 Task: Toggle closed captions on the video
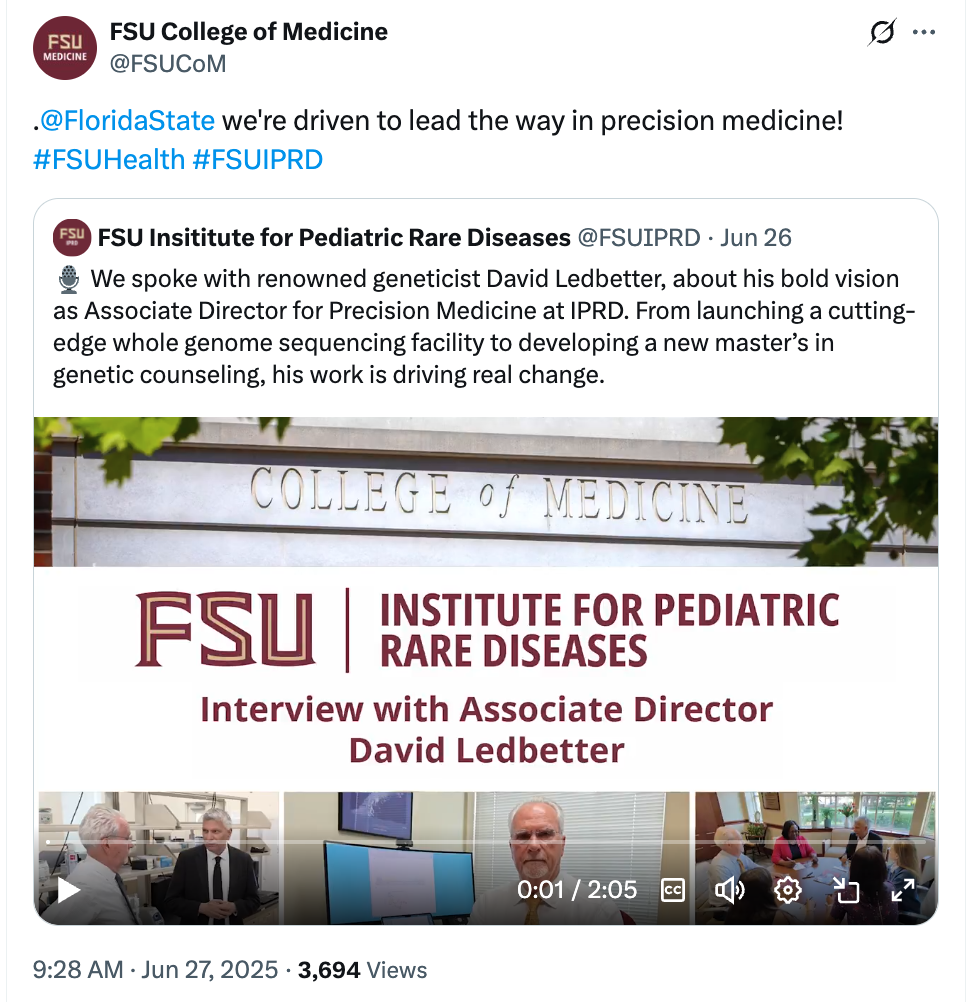674,889
